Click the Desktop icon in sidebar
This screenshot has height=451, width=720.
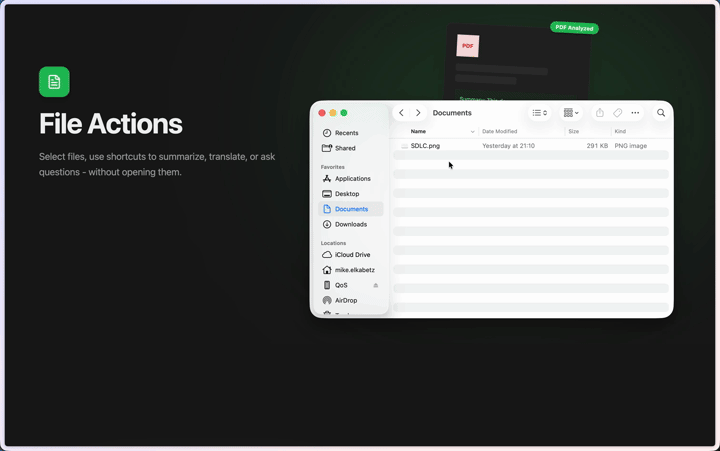(x=327, y=194)
